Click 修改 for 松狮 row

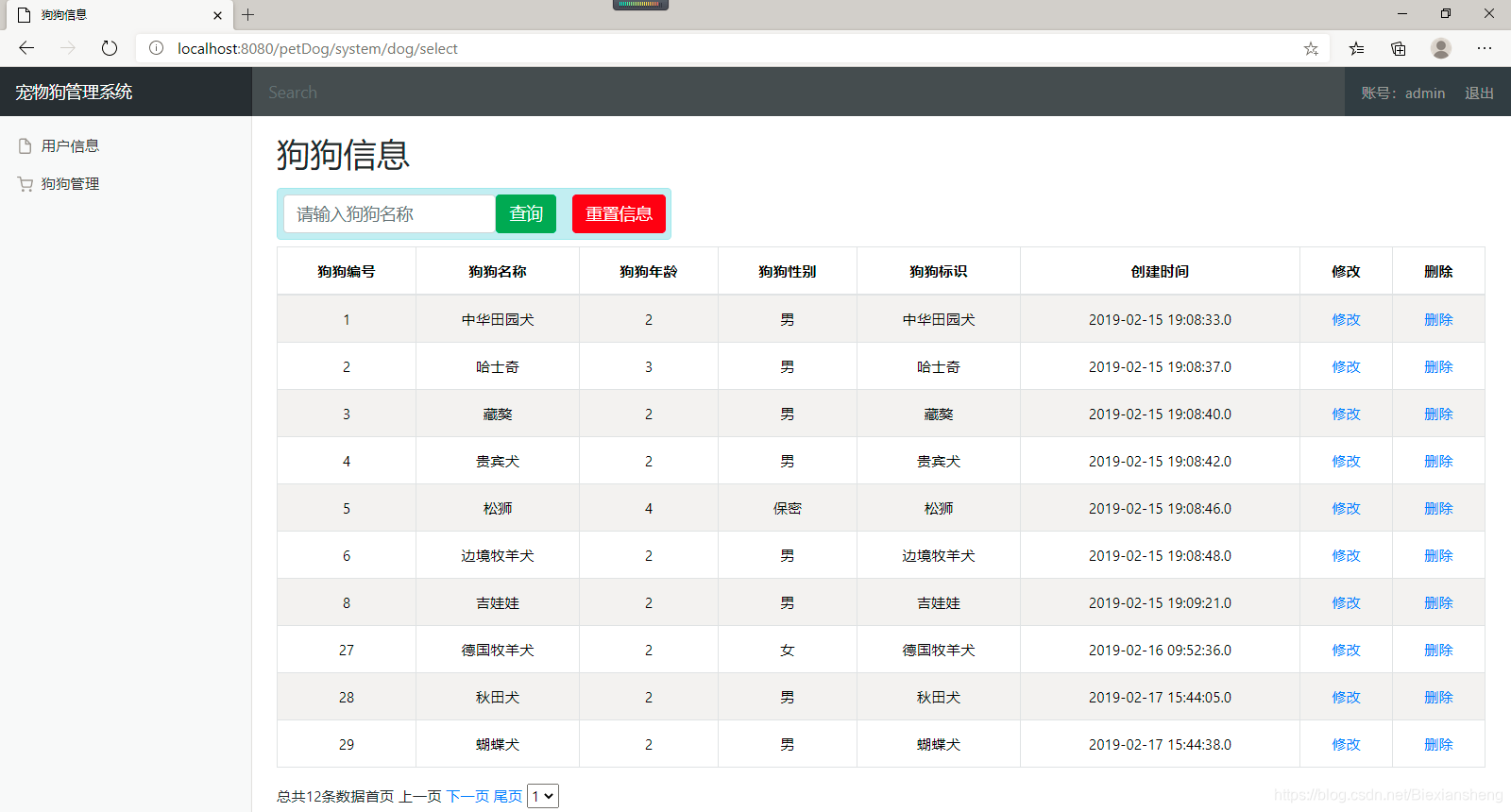(1346, 508)
